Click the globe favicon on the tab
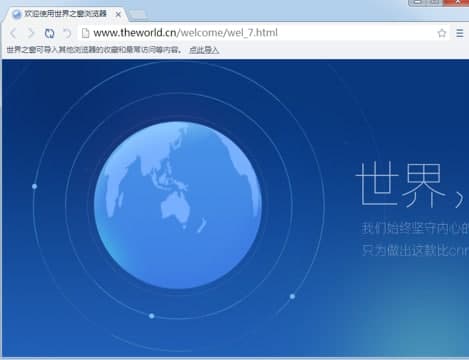 pos(16,14)
